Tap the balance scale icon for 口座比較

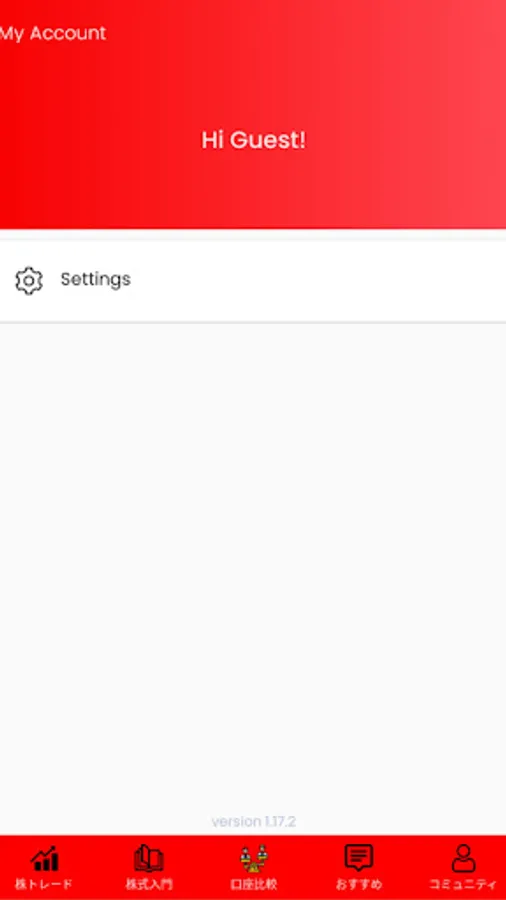(x=254, y=859)
